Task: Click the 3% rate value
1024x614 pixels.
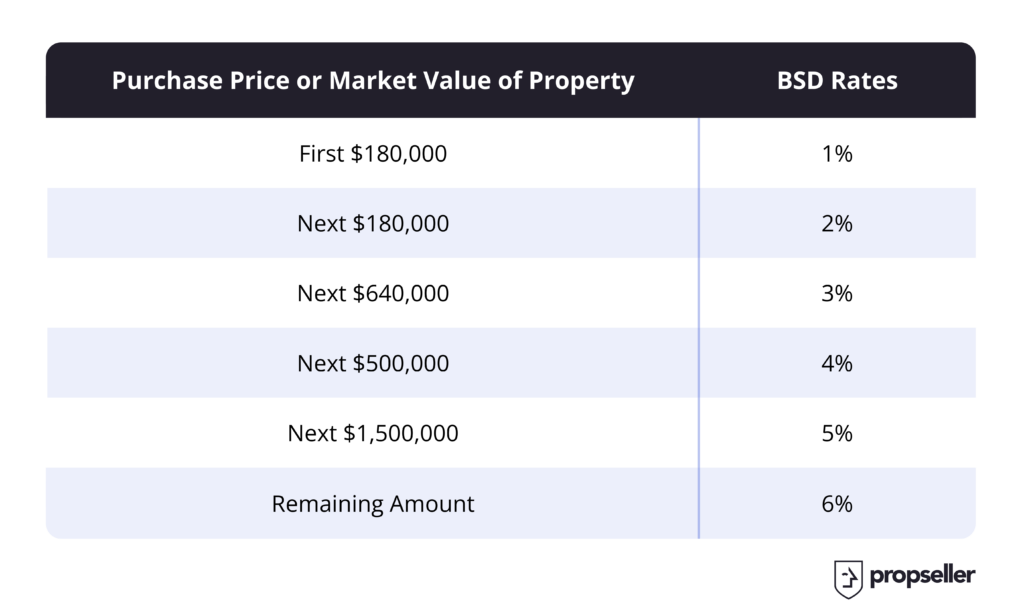Action: (837, 293)
